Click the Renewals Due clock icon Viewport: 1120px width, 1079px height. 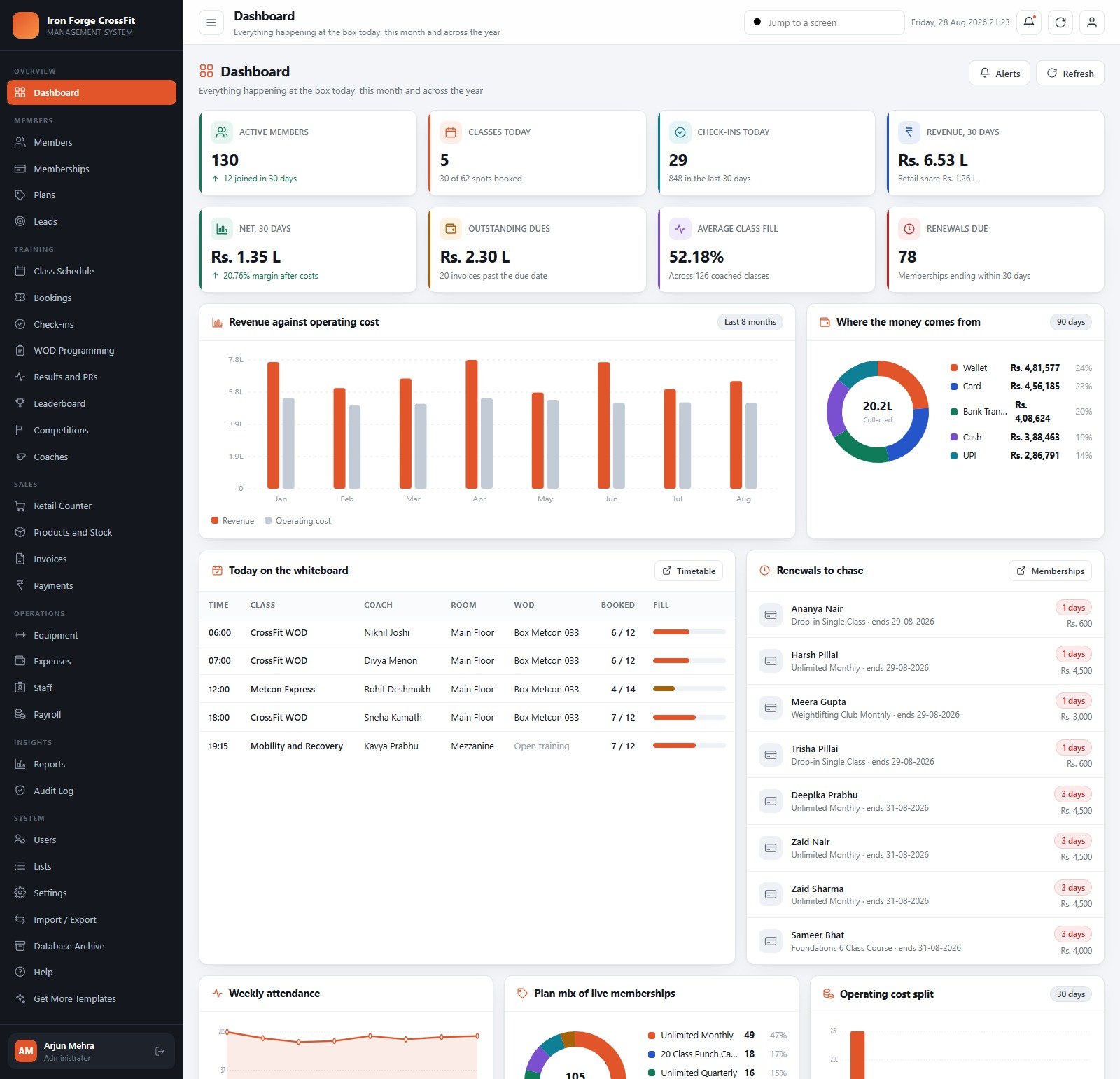(909, 229)
